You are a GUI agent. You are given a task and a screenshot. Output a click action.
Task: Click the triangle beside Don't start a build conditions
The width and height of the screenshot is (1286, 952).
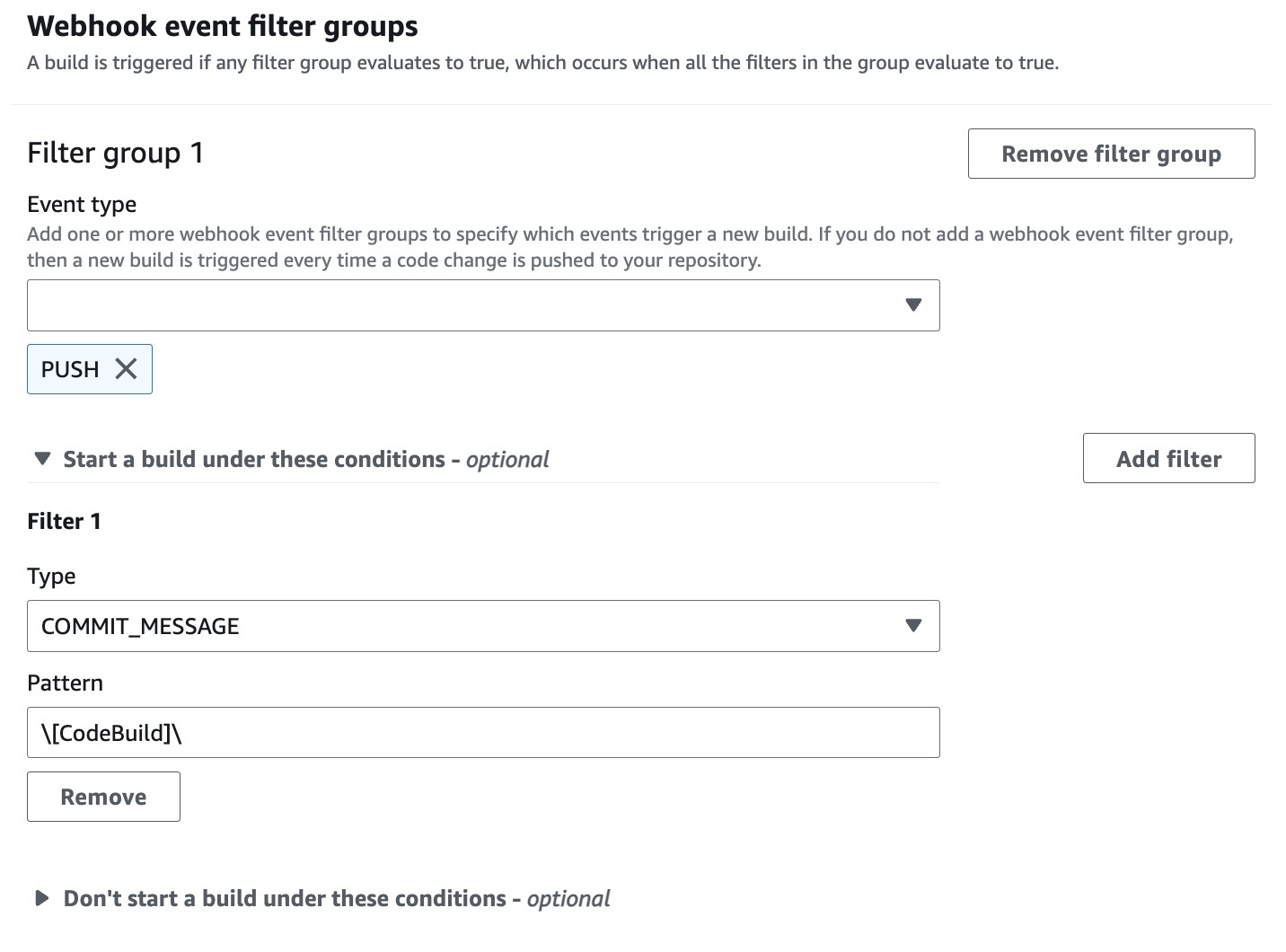point(40,898)
